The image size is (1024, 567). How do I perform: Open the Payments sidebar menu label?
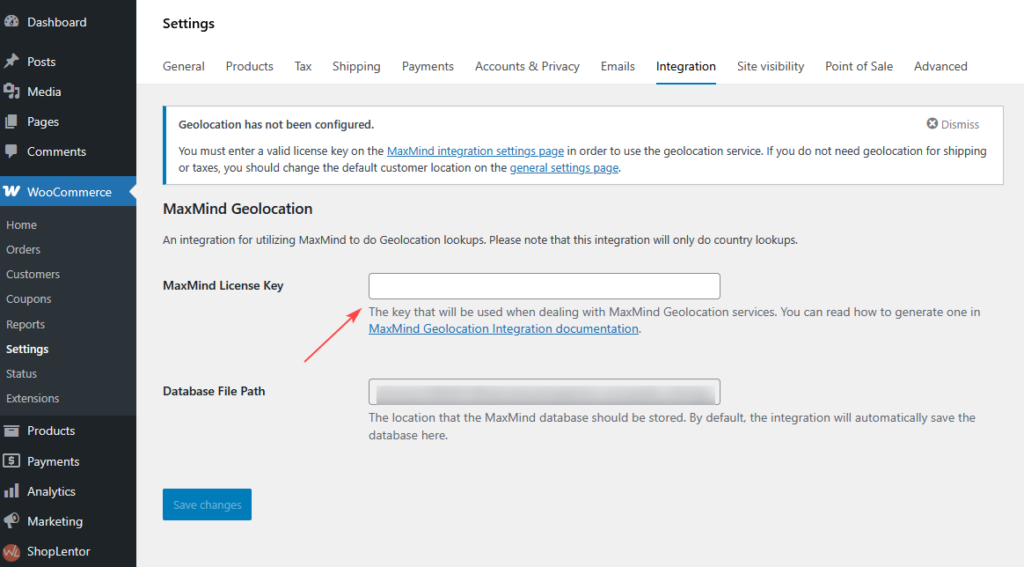(x=53, y=461)
